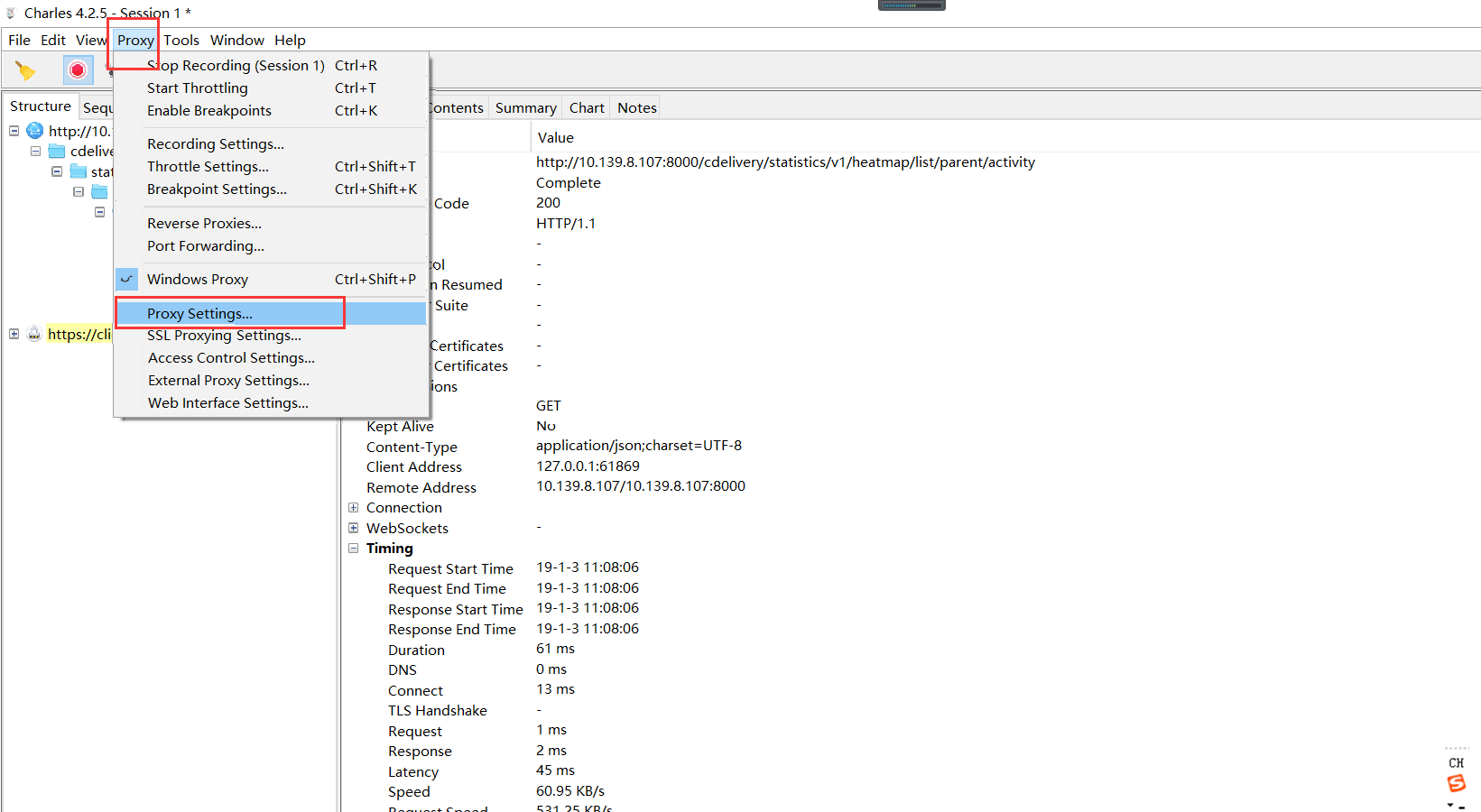Screen dimensions: 1481x812
Task: Expand the https://cli host node
Action: tap(14, 334)
